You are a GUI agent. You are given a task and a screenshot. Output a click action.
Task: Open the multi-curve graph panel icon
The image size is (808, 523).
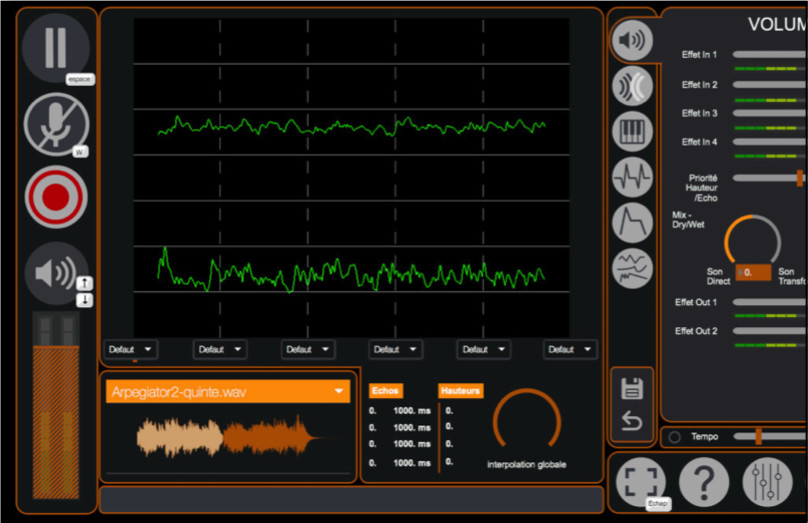coord(632,268)
